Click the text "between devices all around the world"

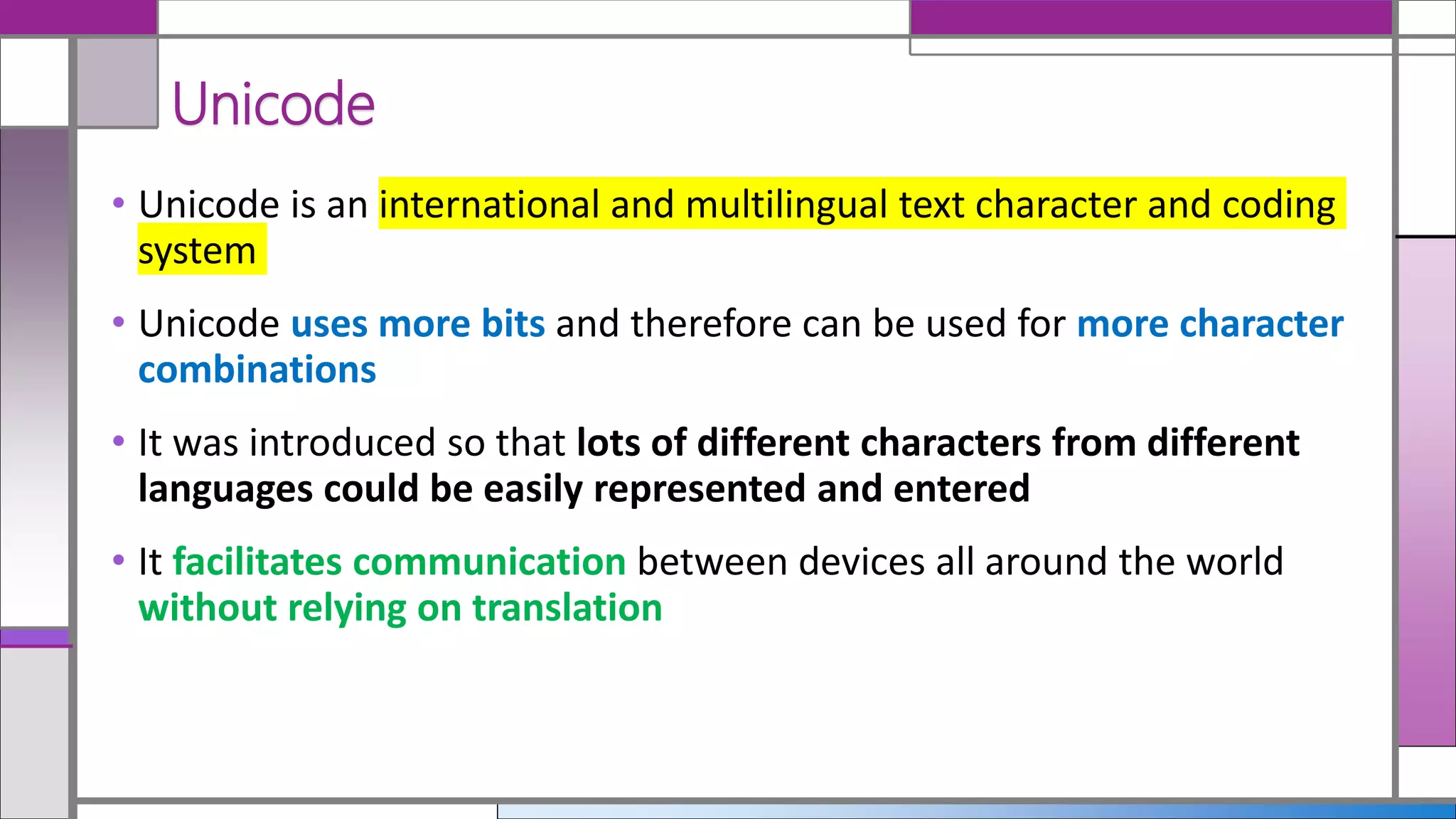coord(960,562)
